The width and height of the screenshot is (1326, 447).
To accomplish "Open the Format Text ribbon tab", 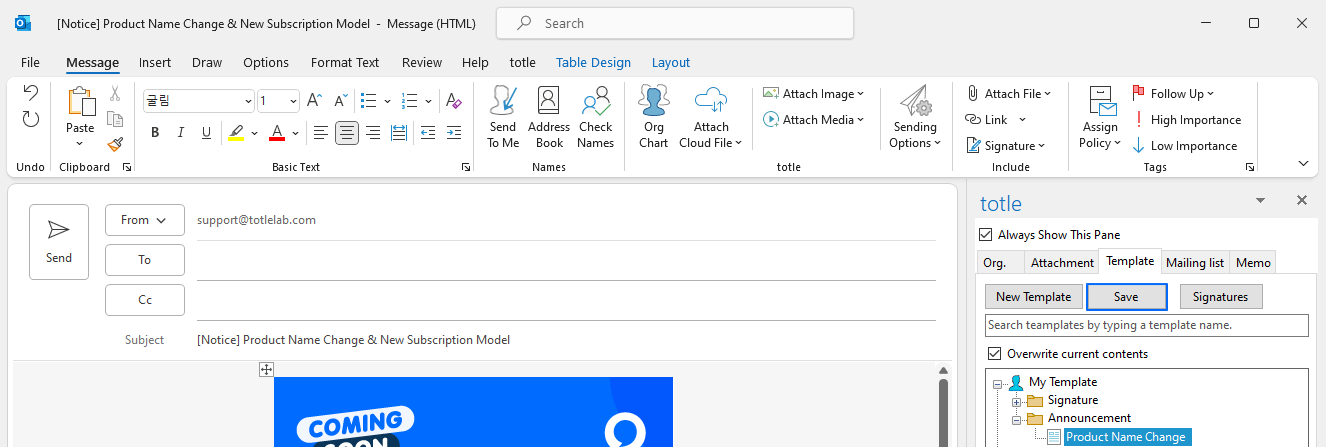I will click(345, 62).
